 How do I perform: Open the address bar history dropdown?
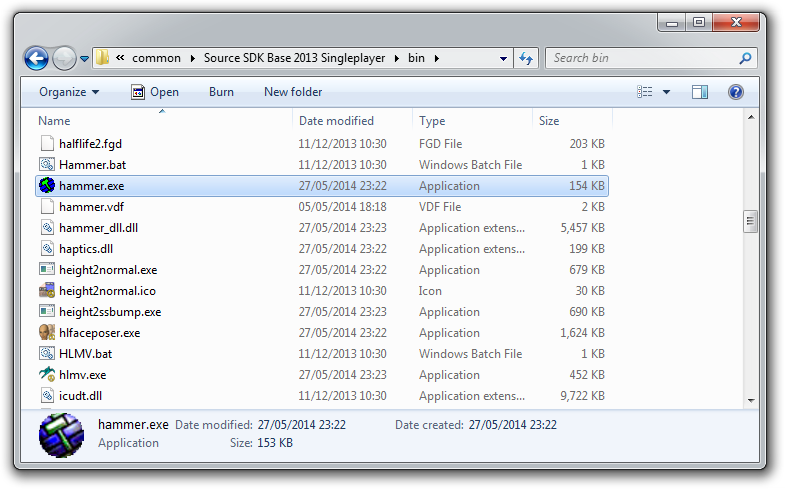click(503, 59)
